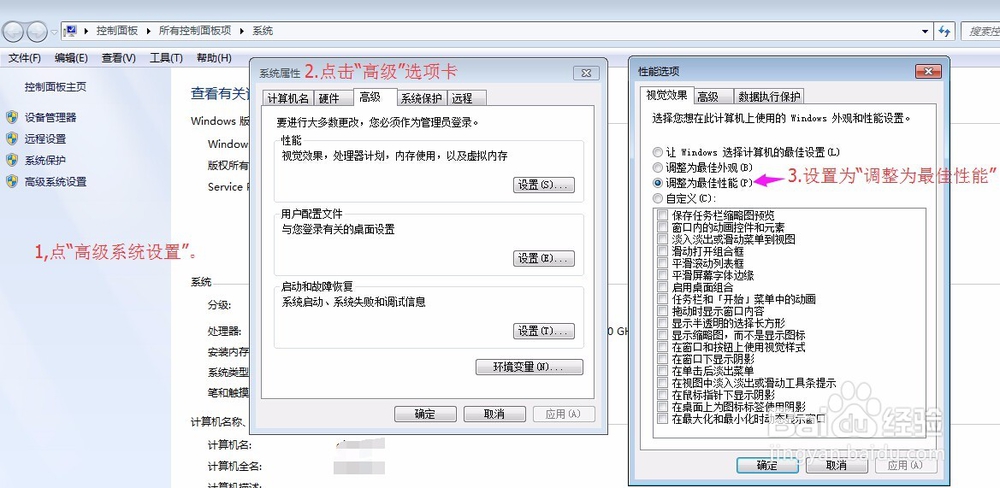The width and height of the screenshot is (1000, 488).
Task: Tick 窗口内的动画控件和元素 checkbox
Action: coord(662,227)
